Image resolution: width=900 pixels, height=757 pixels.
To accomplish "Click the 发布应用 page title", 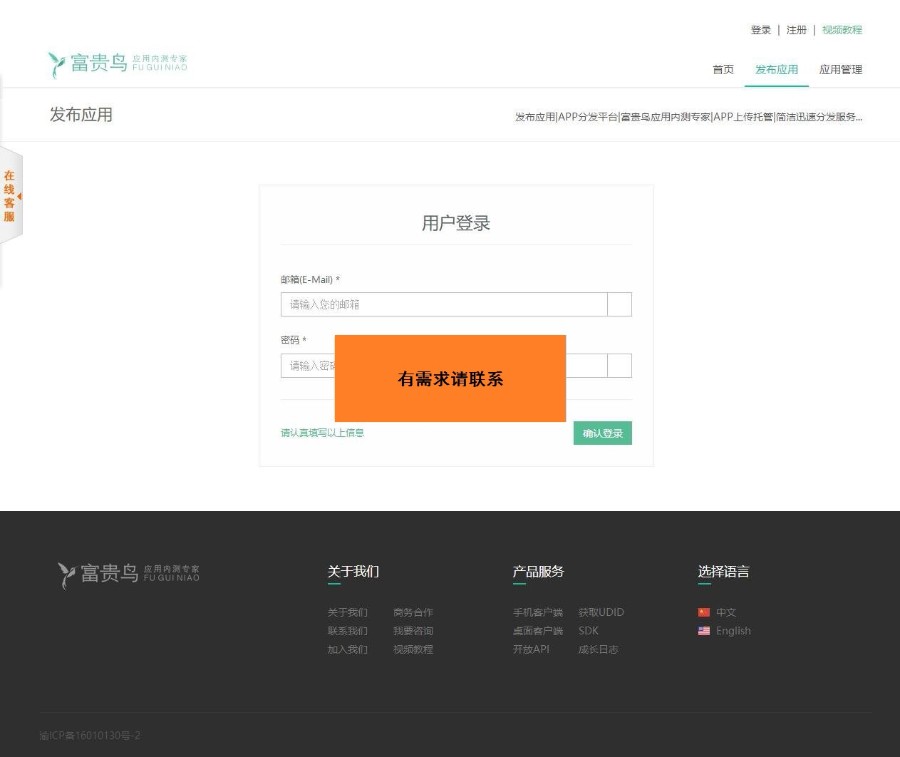I will point(81,114).
